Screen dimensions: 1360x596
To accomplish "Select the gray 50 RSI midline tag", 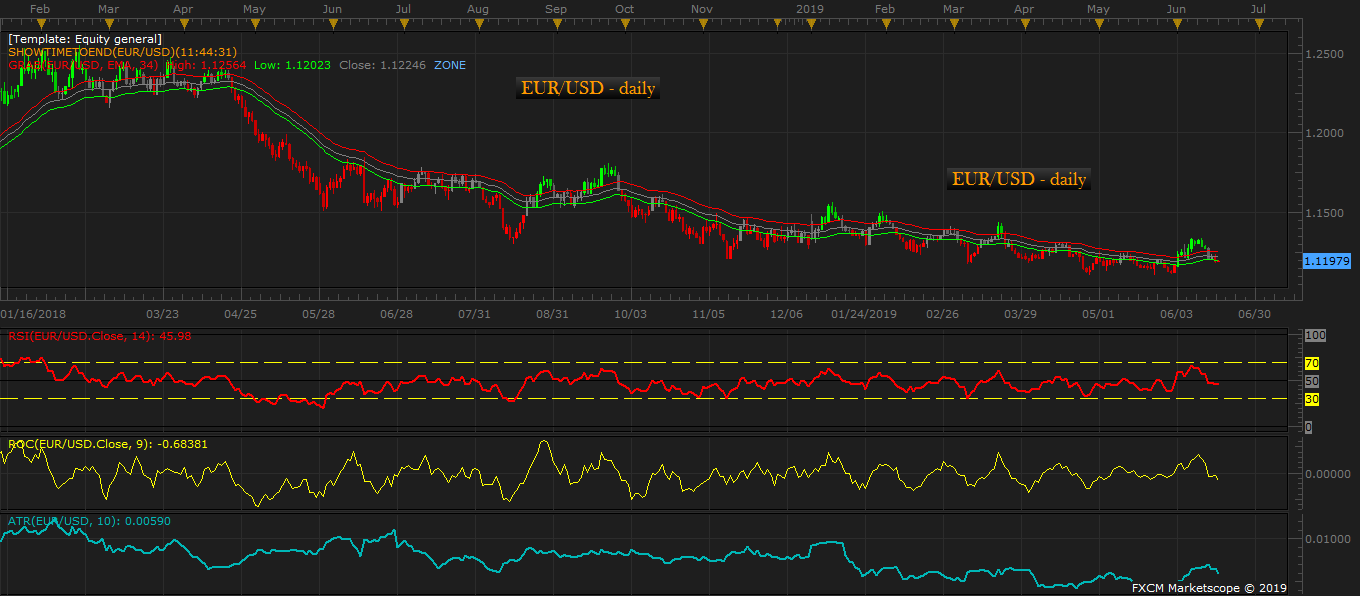I will pyautogui.click(x=1312, y=381).
